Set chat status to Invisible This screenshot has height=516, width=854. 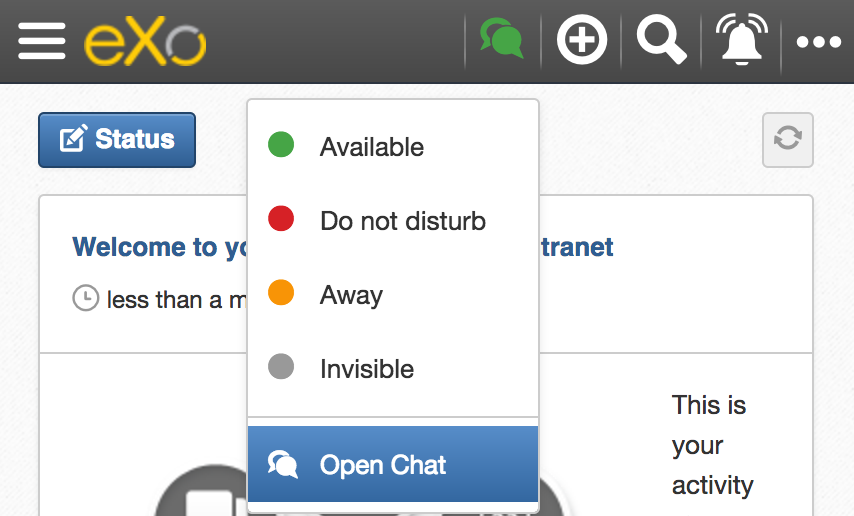coord(366,369)
